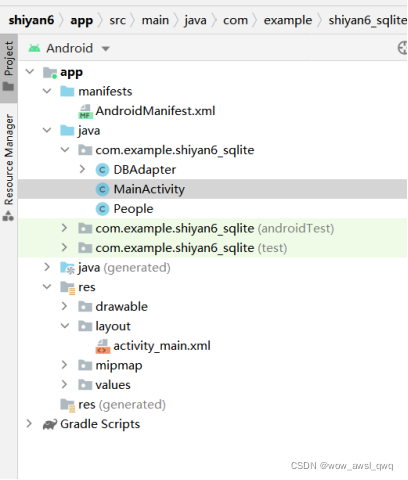Expand the drawable folder
This screenshot has width=408, height=480.
tap(64, 307)
